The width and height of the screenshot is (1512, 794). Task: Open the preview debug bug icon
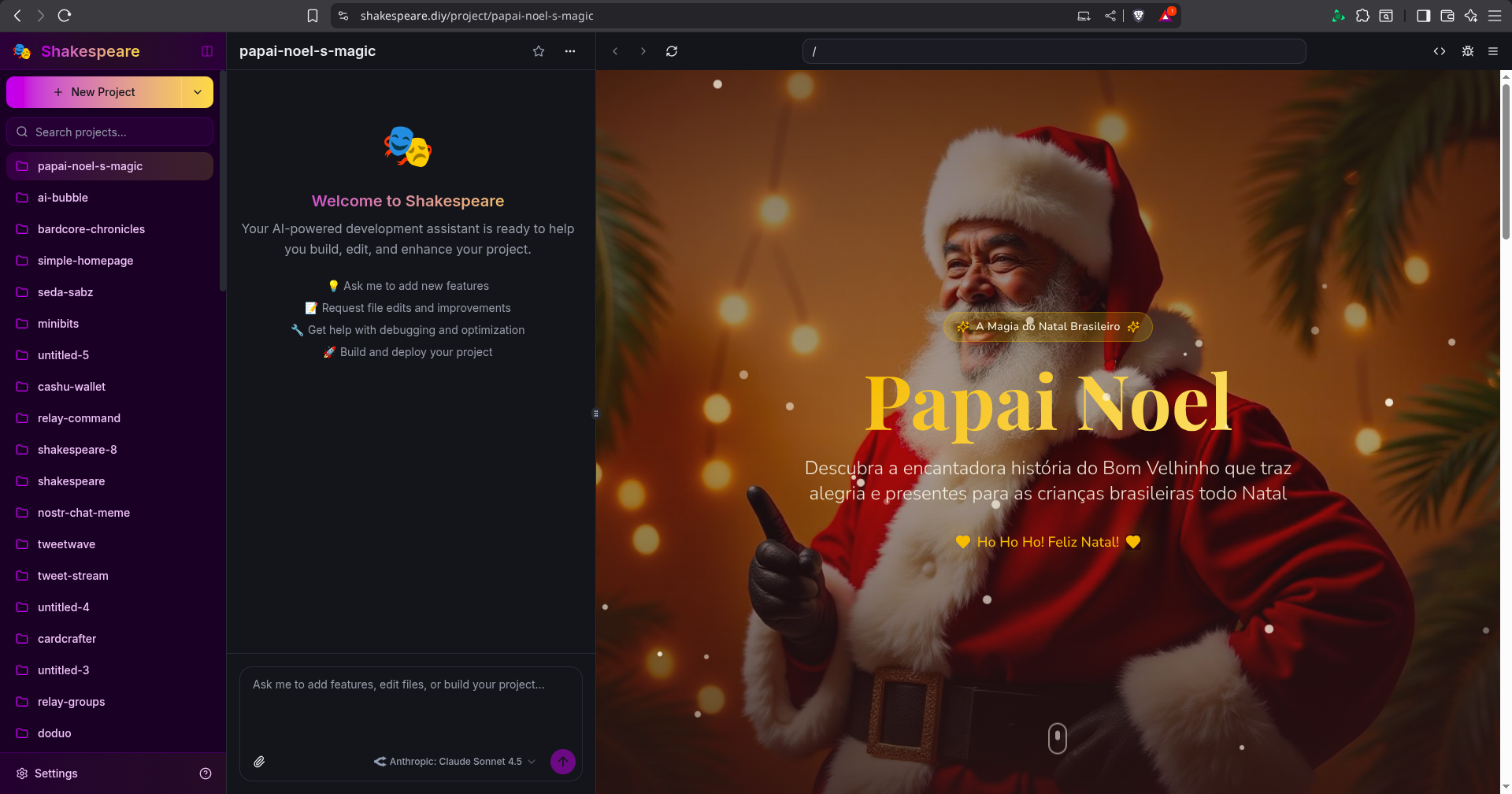(x=1468, y=51)
